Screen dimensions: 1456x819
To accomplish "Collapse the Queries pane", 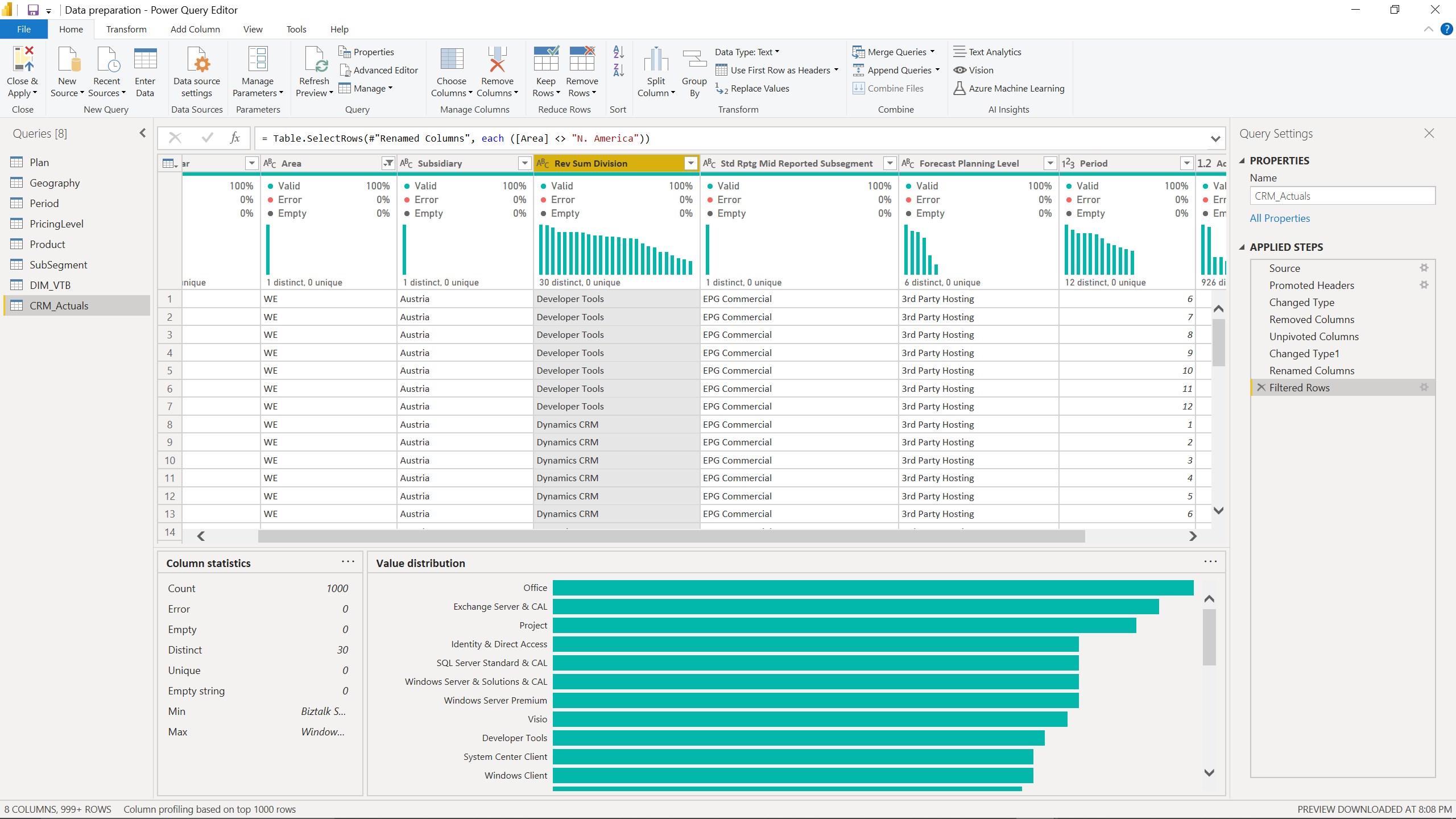I will (142, 133).
